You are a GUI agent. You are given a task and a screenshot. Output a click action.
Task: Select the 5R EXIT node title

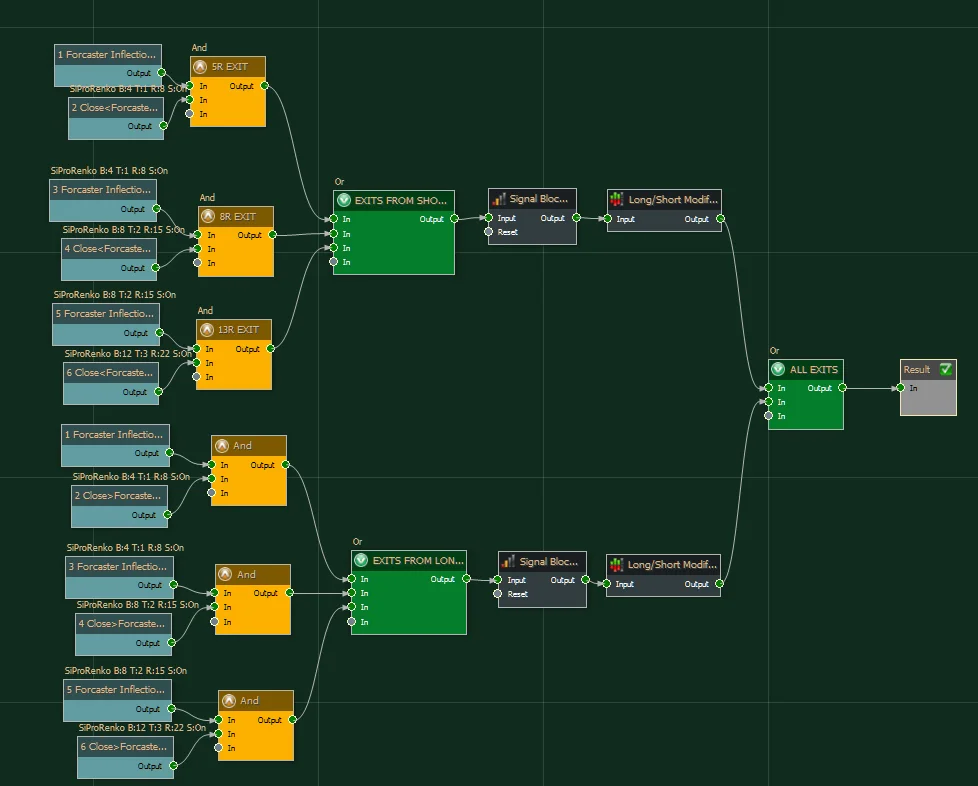pyautogui.click(x=230, y=67)
